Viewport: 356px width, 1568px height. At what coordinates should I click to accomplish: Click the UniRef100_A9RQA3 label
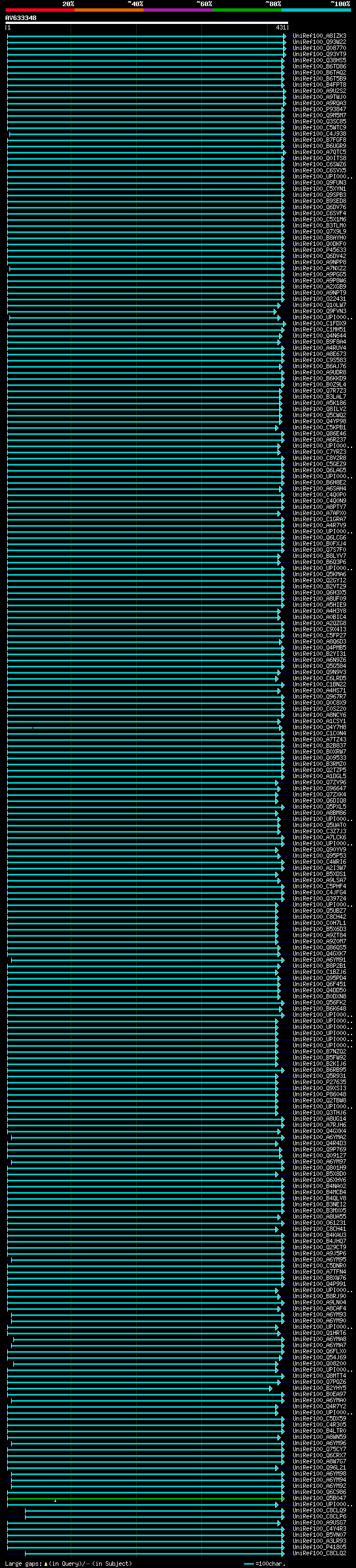[319, 103]
